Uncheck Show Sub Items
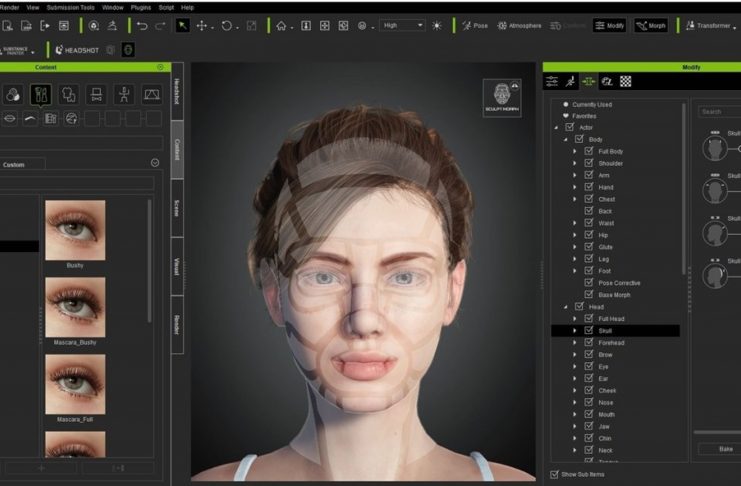The height and width of the screenshot is (486, 741). point(554,474)
